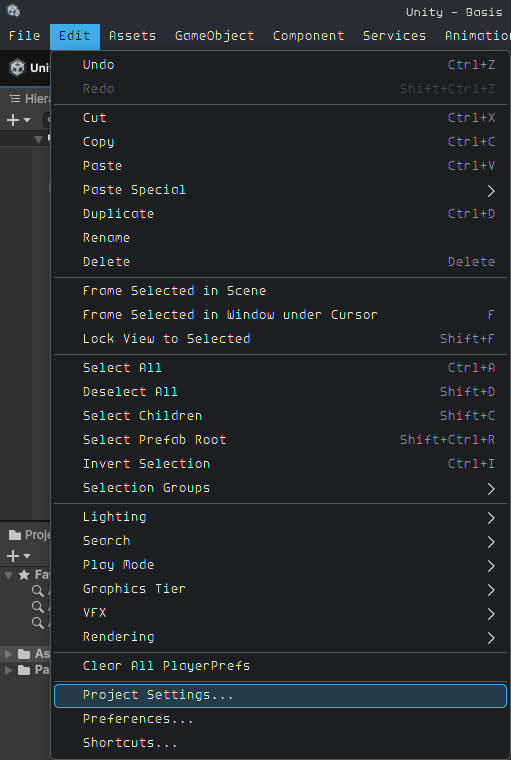
Task: Collapse the Favorites tree triangle
Action: click(9, 575)
